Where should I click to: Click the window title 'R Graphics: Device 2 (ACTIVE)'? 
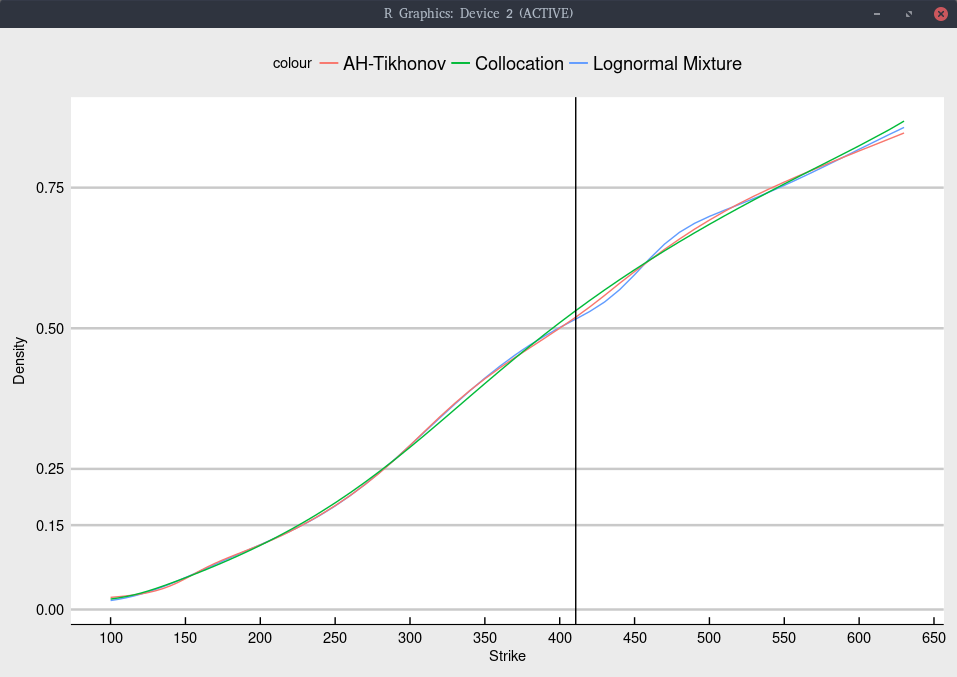478,13
